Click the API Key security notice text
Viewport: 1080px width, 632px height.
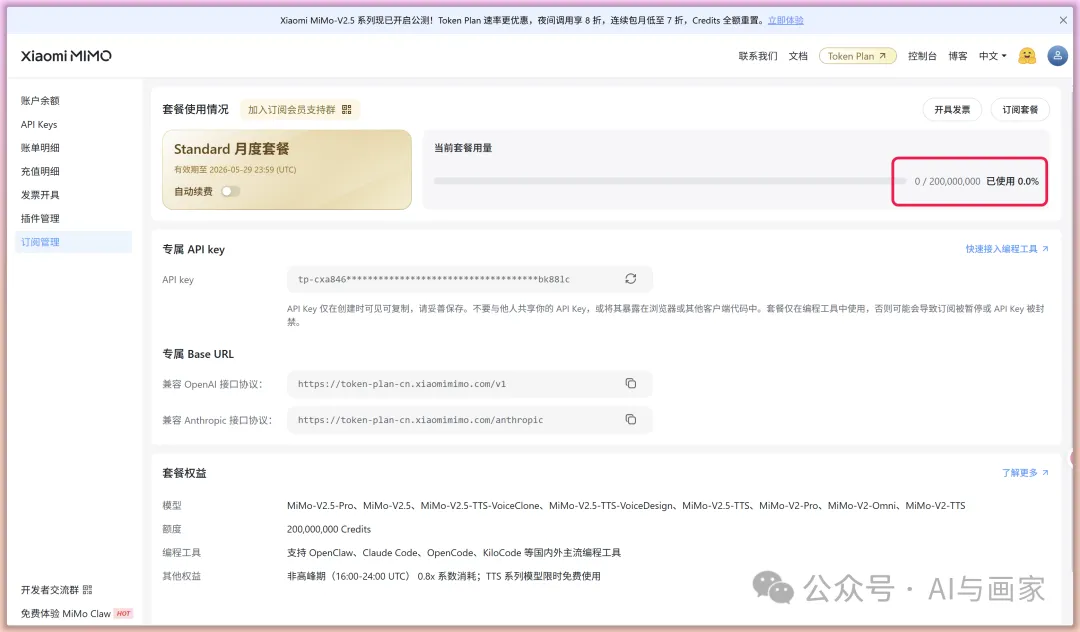click(665, 315)
